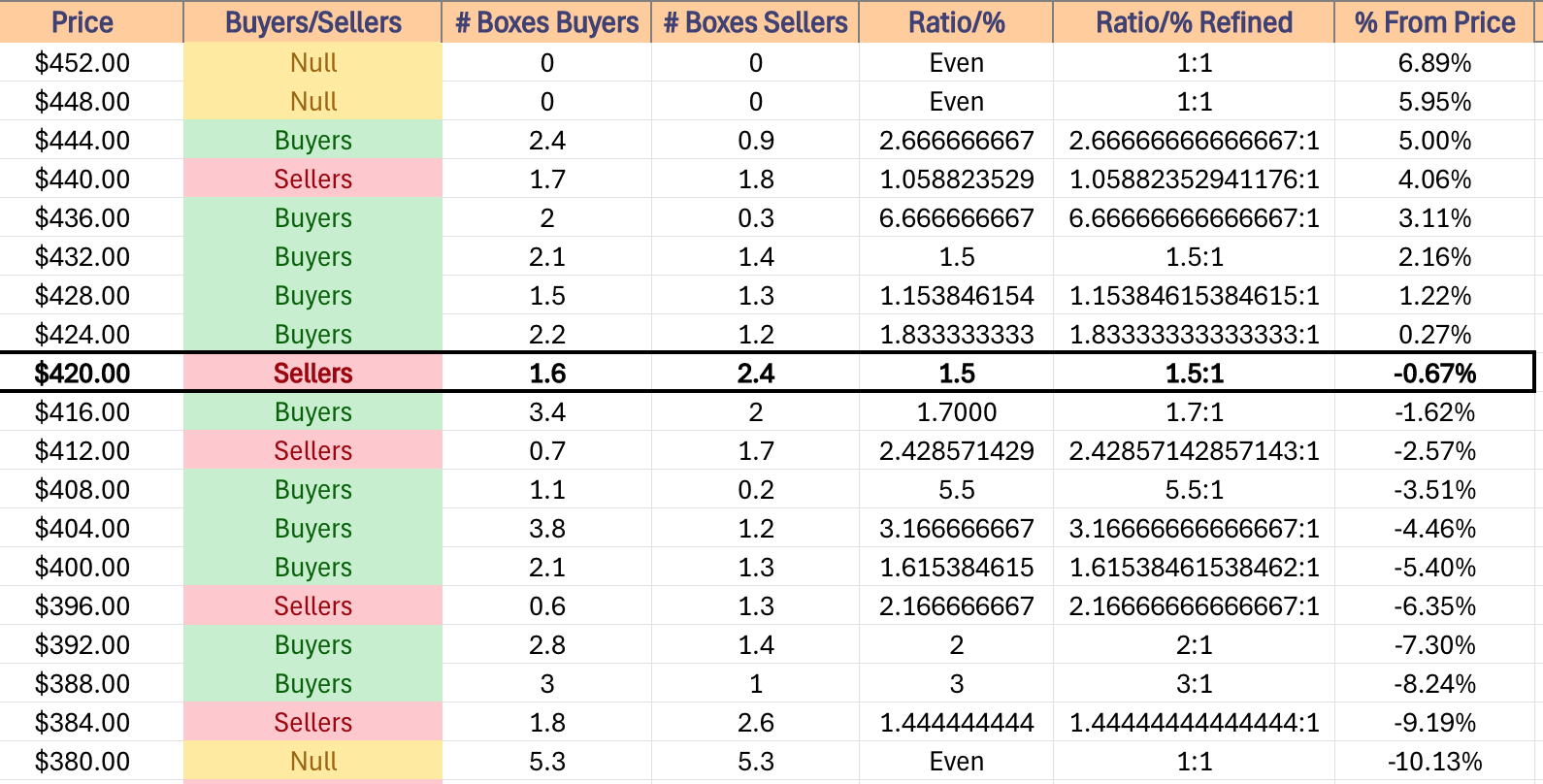Select the # Boxes Buyers header
Viewport: 1543px width, 784px height.
coord(546,22)
